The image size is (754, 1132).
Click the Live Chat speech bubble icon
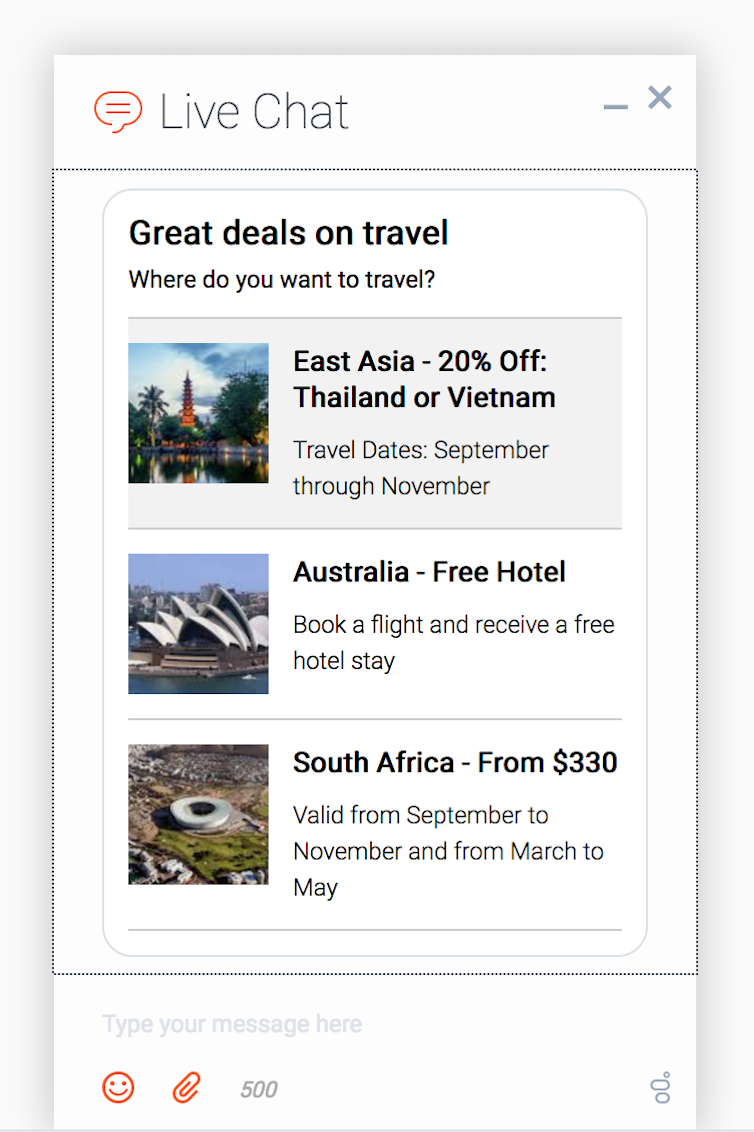pyautogui.click(x=117, y=111)
